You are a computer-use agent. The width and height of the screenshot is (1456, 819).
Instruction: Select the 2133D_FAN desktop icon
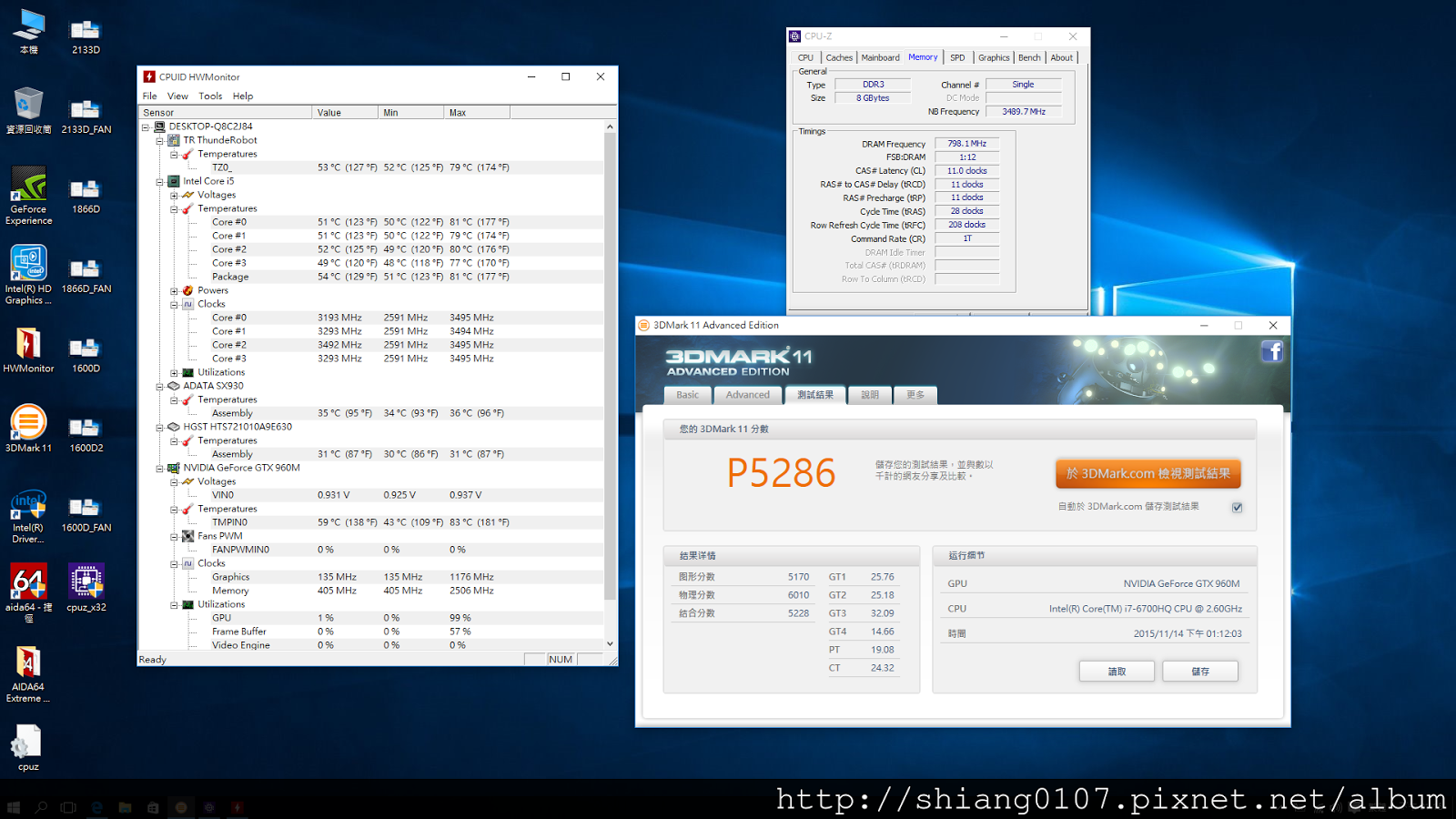click(x=86, y=116)
